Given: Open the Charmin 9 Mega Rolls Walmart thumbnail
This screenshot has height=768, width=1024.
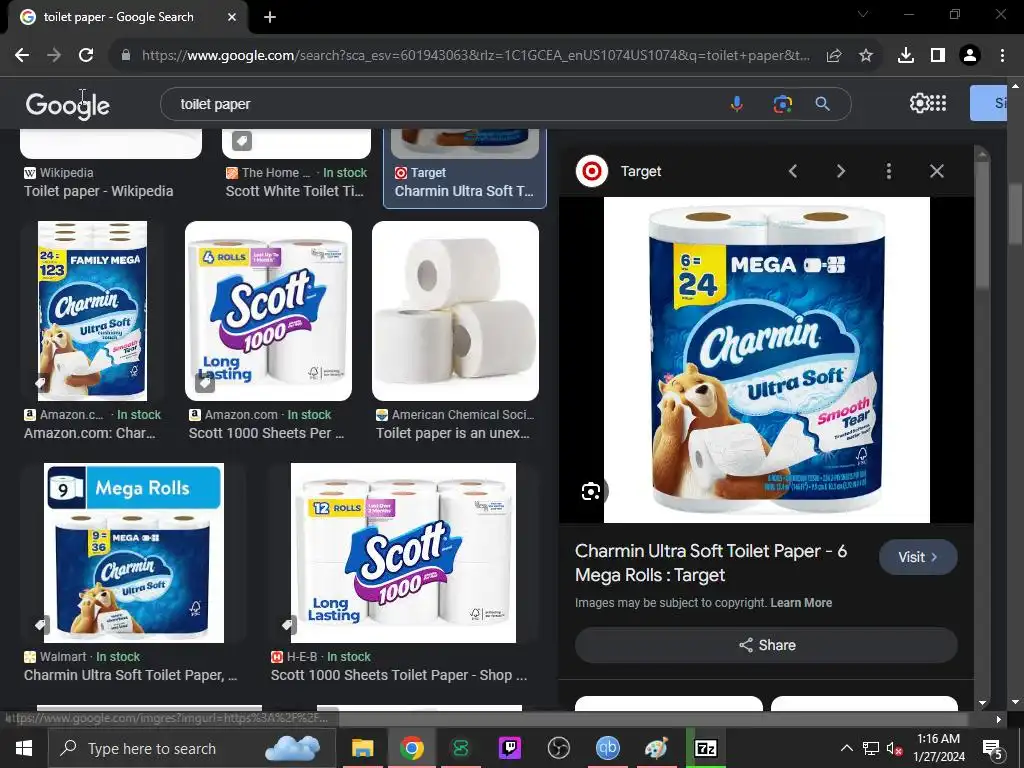Looking at the screenshot, I should (134, 553).
